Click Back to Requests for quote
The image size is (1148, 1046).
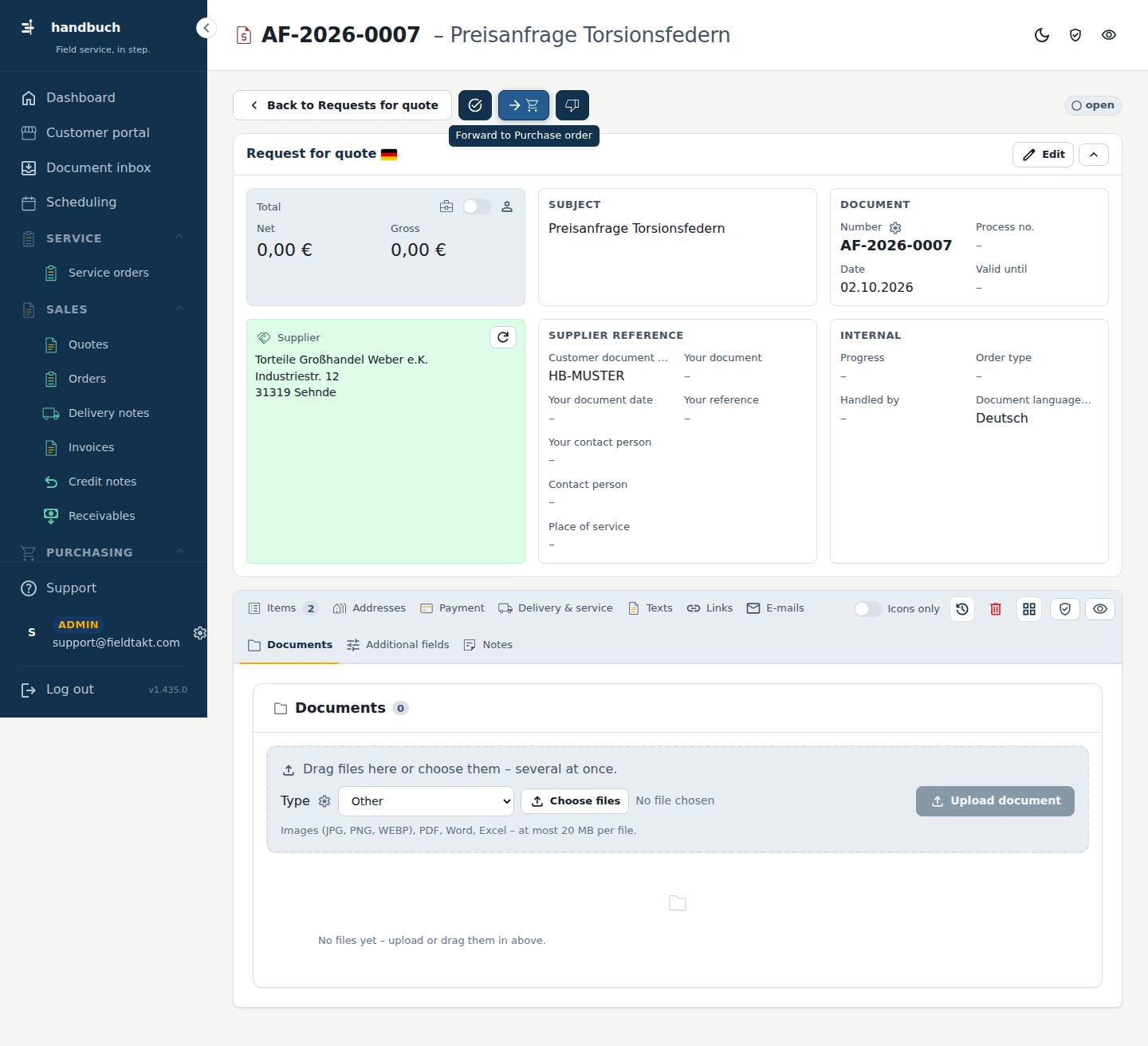342,105
